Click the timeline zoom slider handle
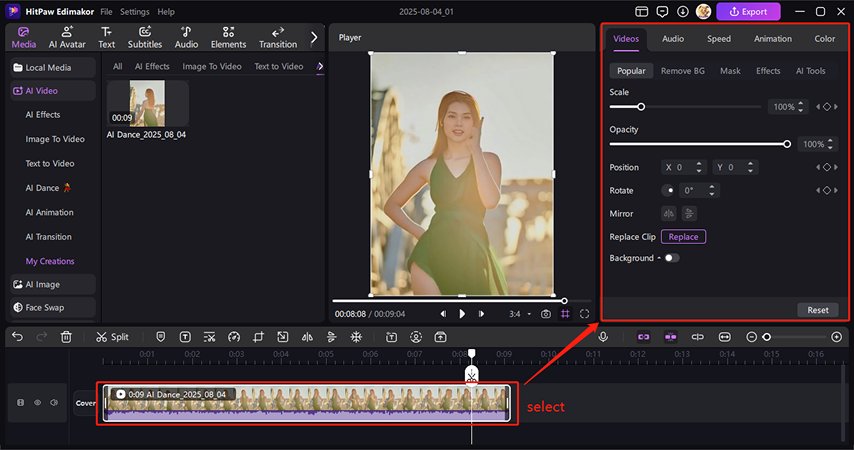 [767, 337]
